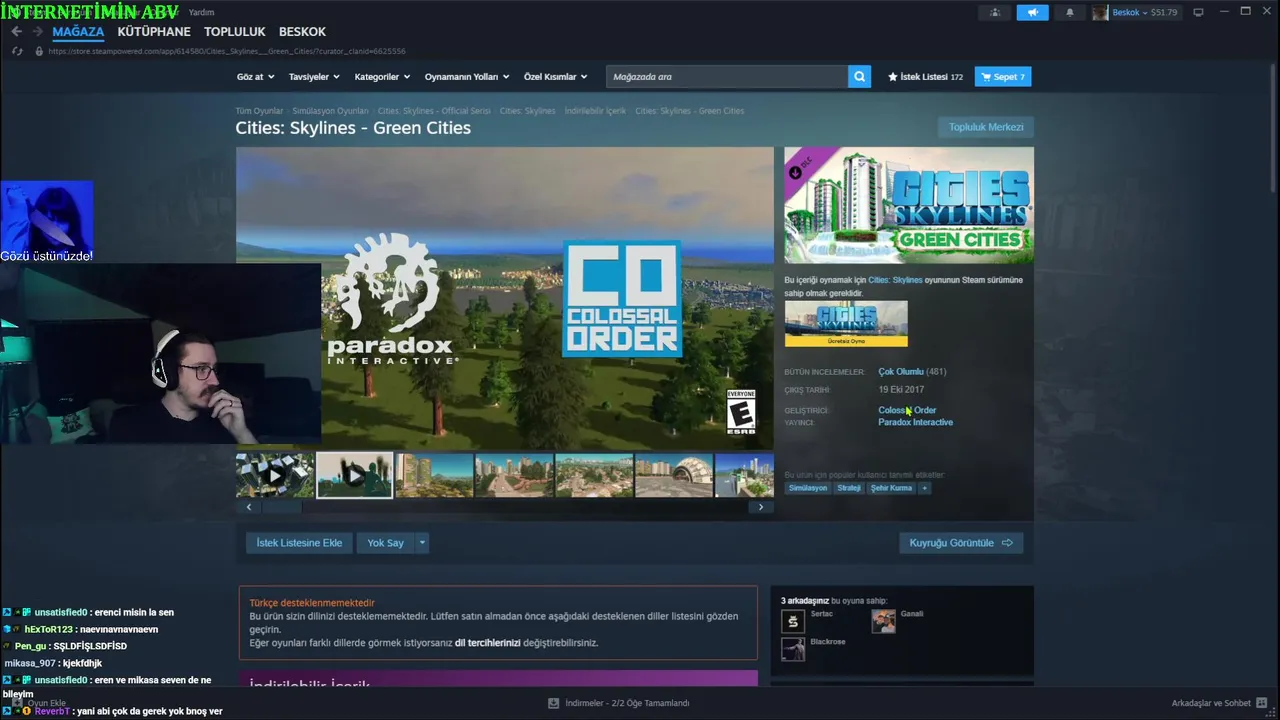Switch to BESKOK profile tab
The width and height of the screenshot is (1280, 720).
pos(302,32)
